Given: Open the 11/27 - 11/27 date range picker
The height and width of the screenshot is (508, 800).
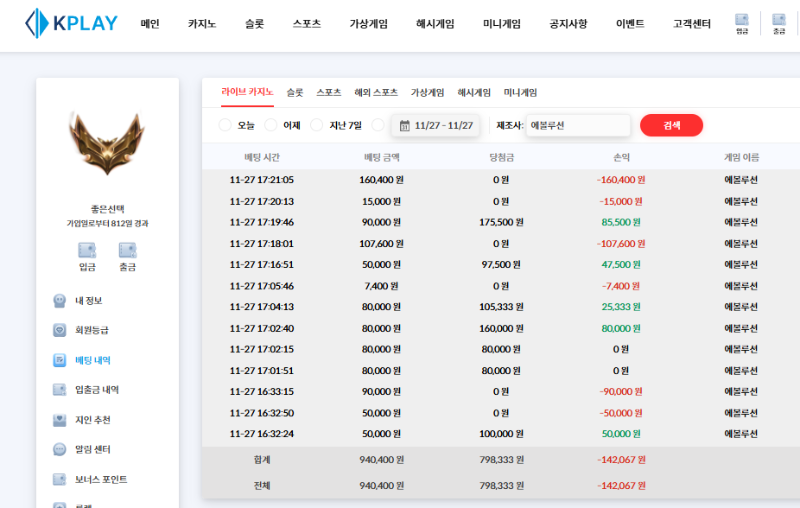Looking at the screenshot, I should point(436,125).
